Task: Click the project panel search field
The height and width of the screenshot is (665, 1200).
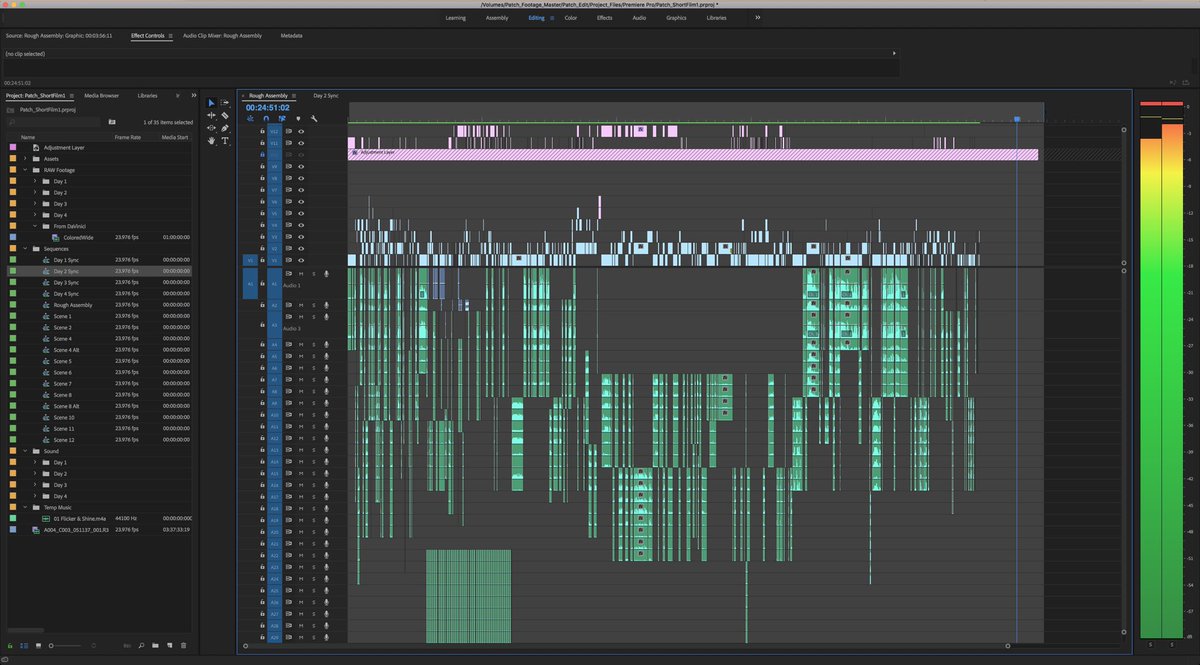Action: pyautogui.click(x=54, y=122)
